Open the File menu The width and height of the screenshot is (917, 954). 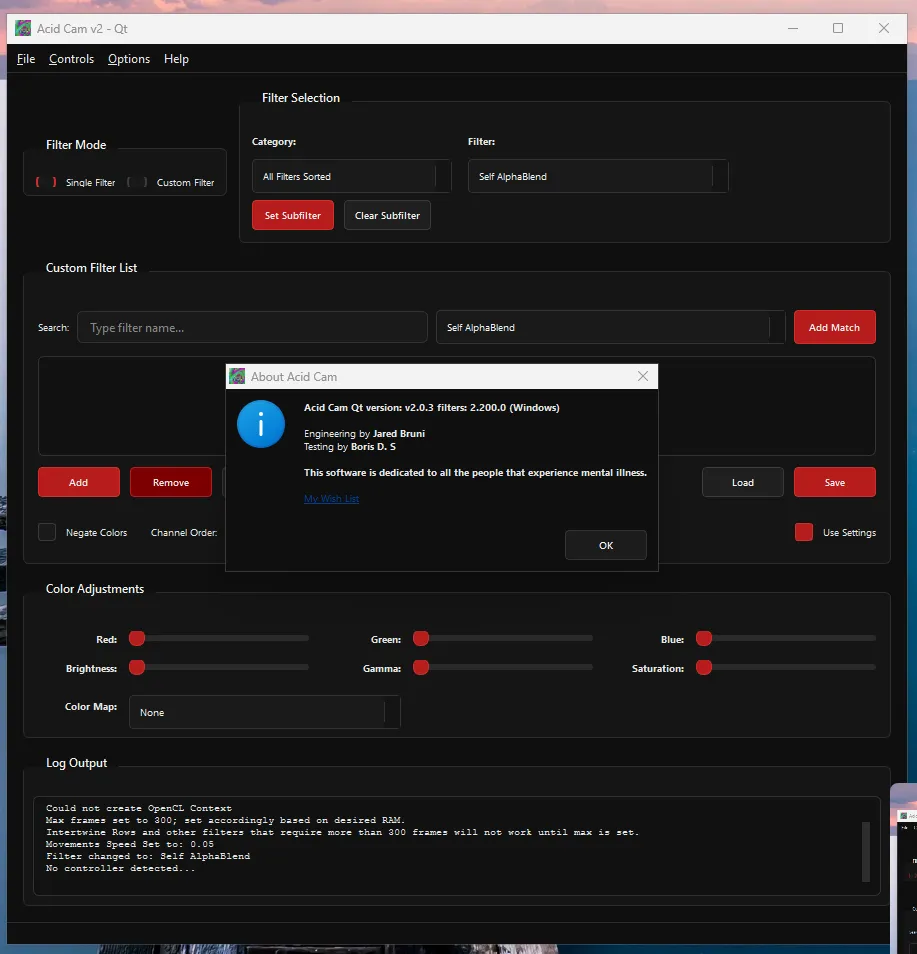click(26, 59)
